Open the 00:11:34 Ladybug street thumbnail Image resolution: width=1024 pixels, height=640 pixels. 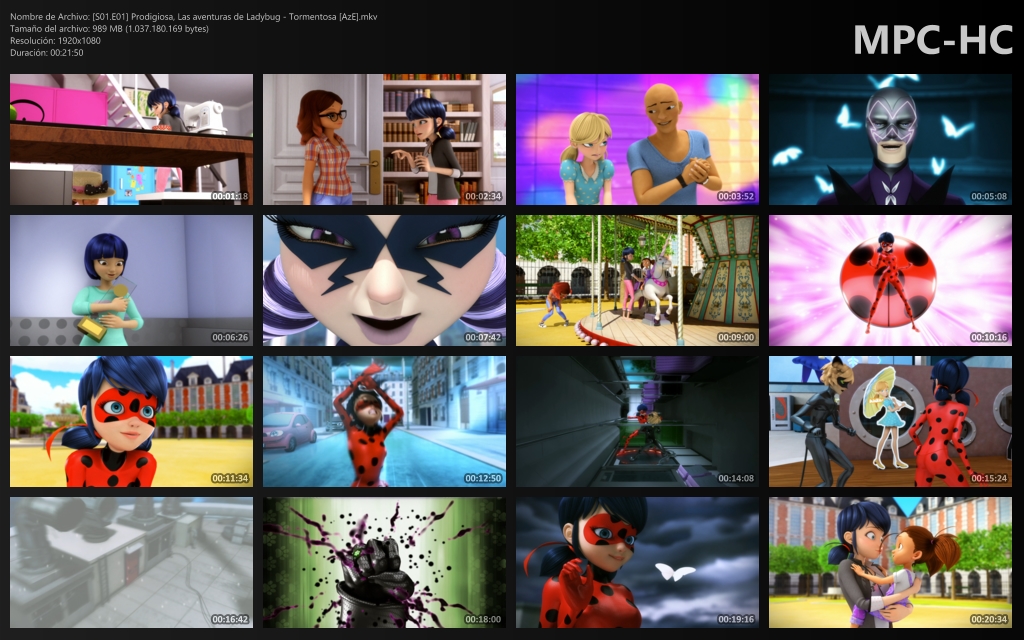coord(131,421)
